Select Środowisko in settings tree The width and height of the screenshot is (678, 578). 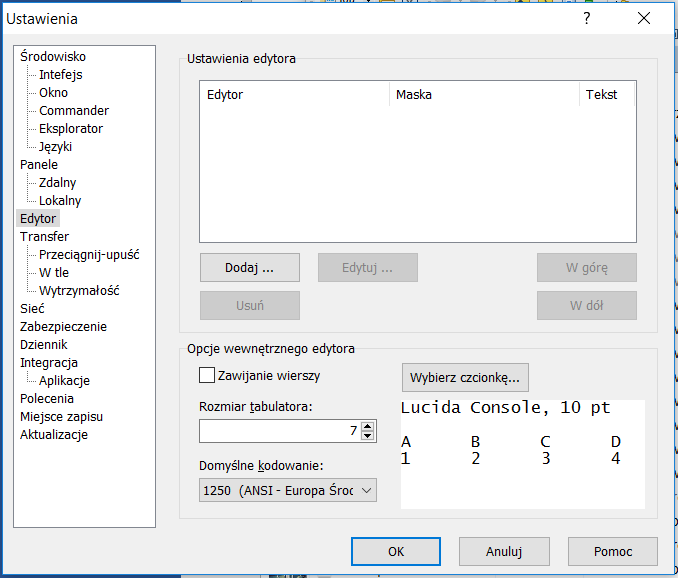(x=53, y=57)
